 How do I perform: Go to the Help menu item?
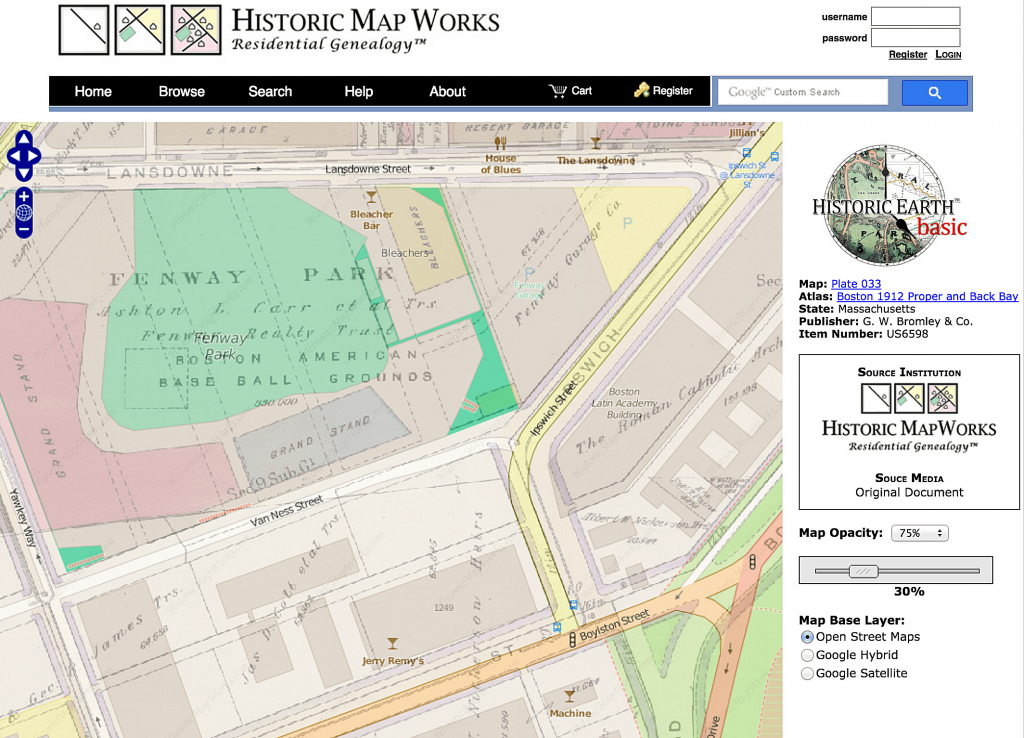pos(358,91)
